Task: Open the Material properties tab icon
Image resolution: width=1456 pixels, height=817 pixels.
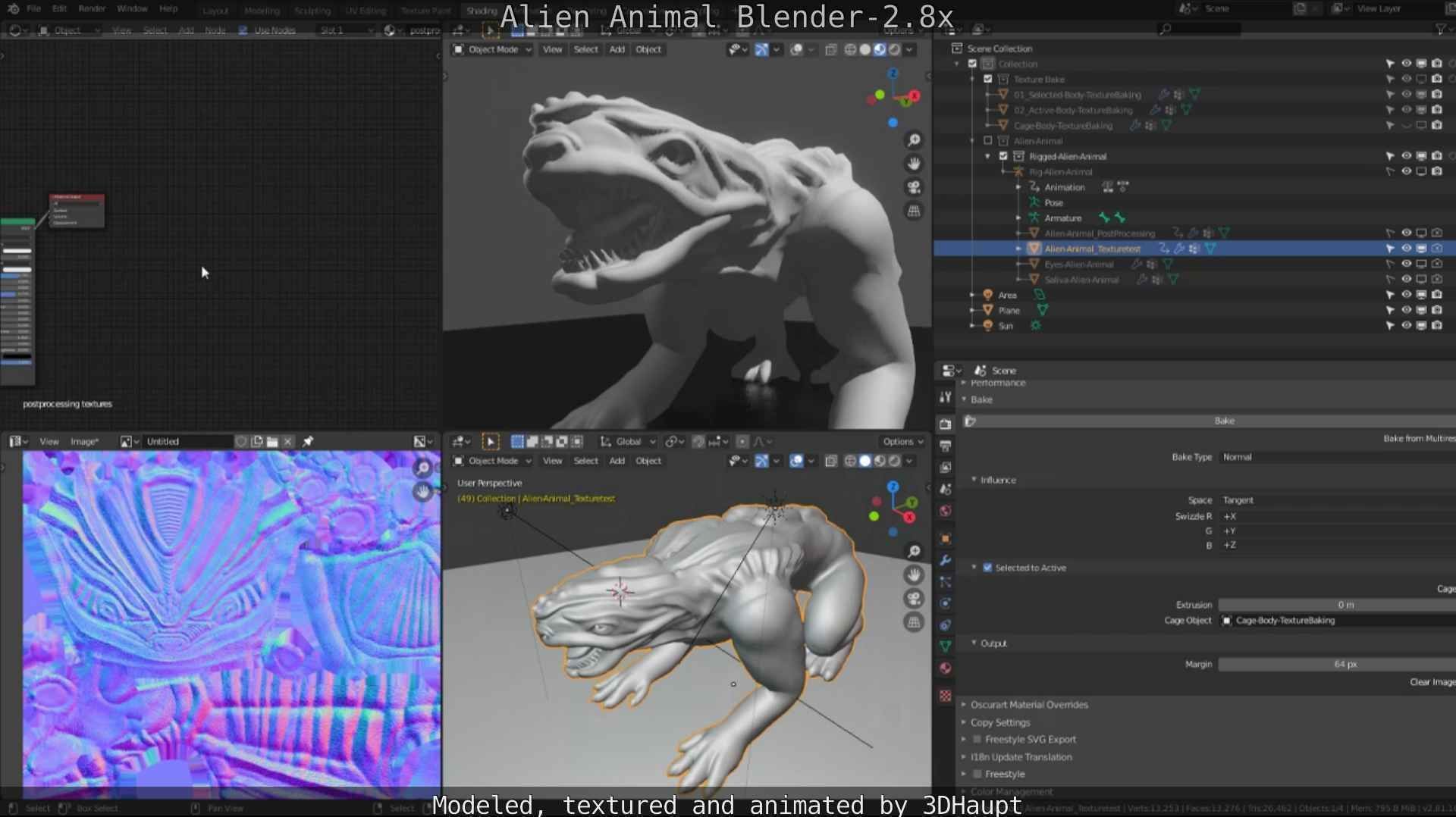Action: [x=945, y=668]
